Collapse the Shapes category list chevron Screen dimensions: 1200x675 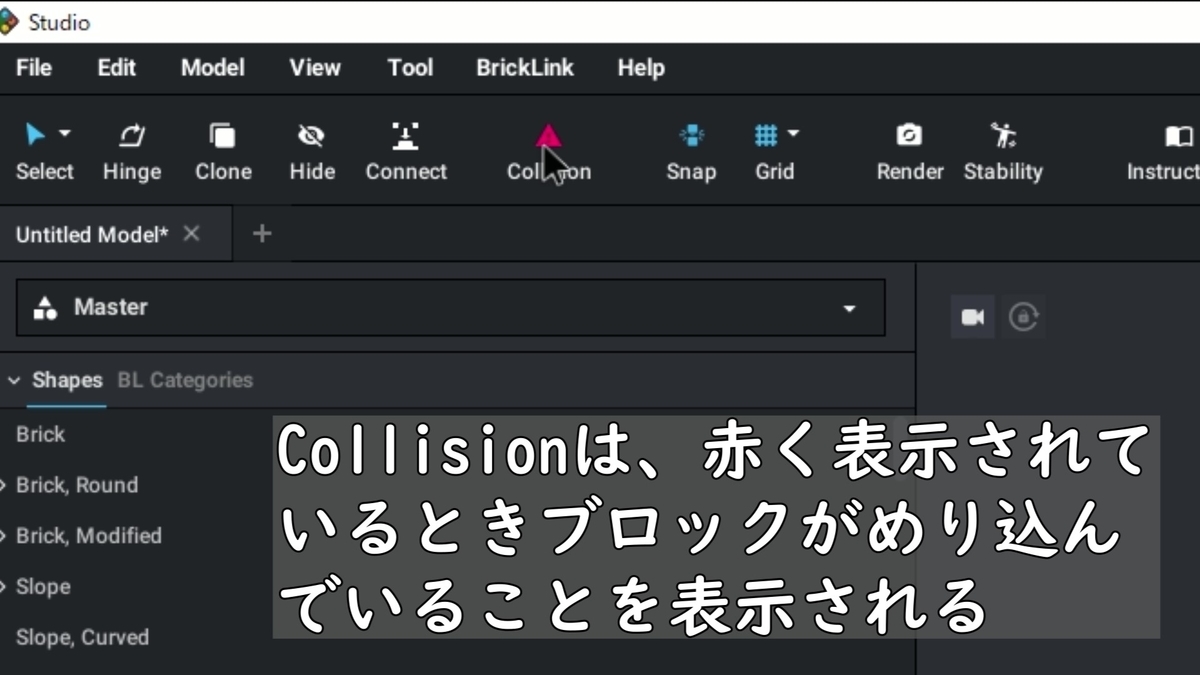coord(14,380)
